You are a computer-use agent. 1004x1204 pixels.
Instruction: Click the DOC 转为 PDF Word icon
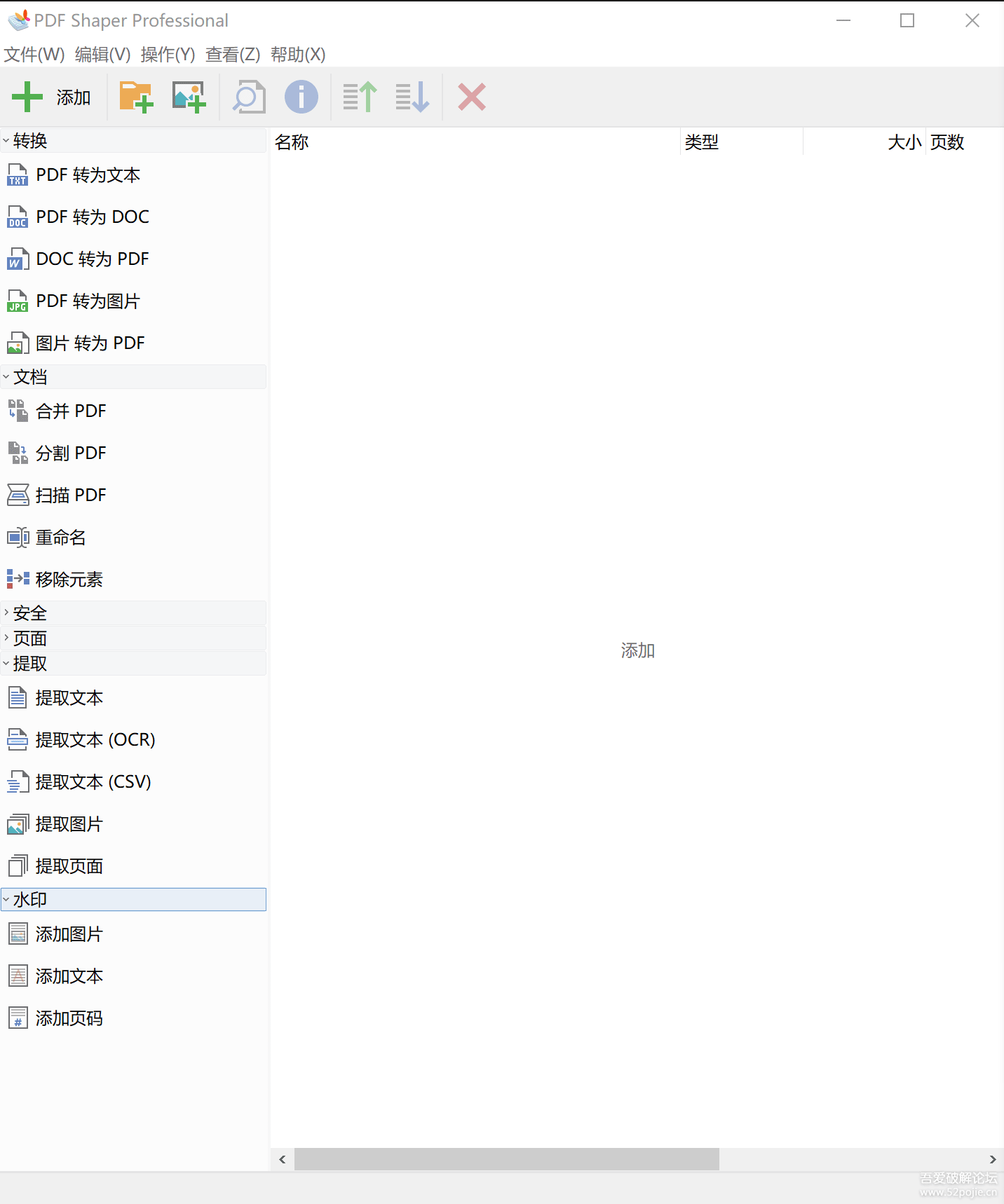tap(18, 259)
